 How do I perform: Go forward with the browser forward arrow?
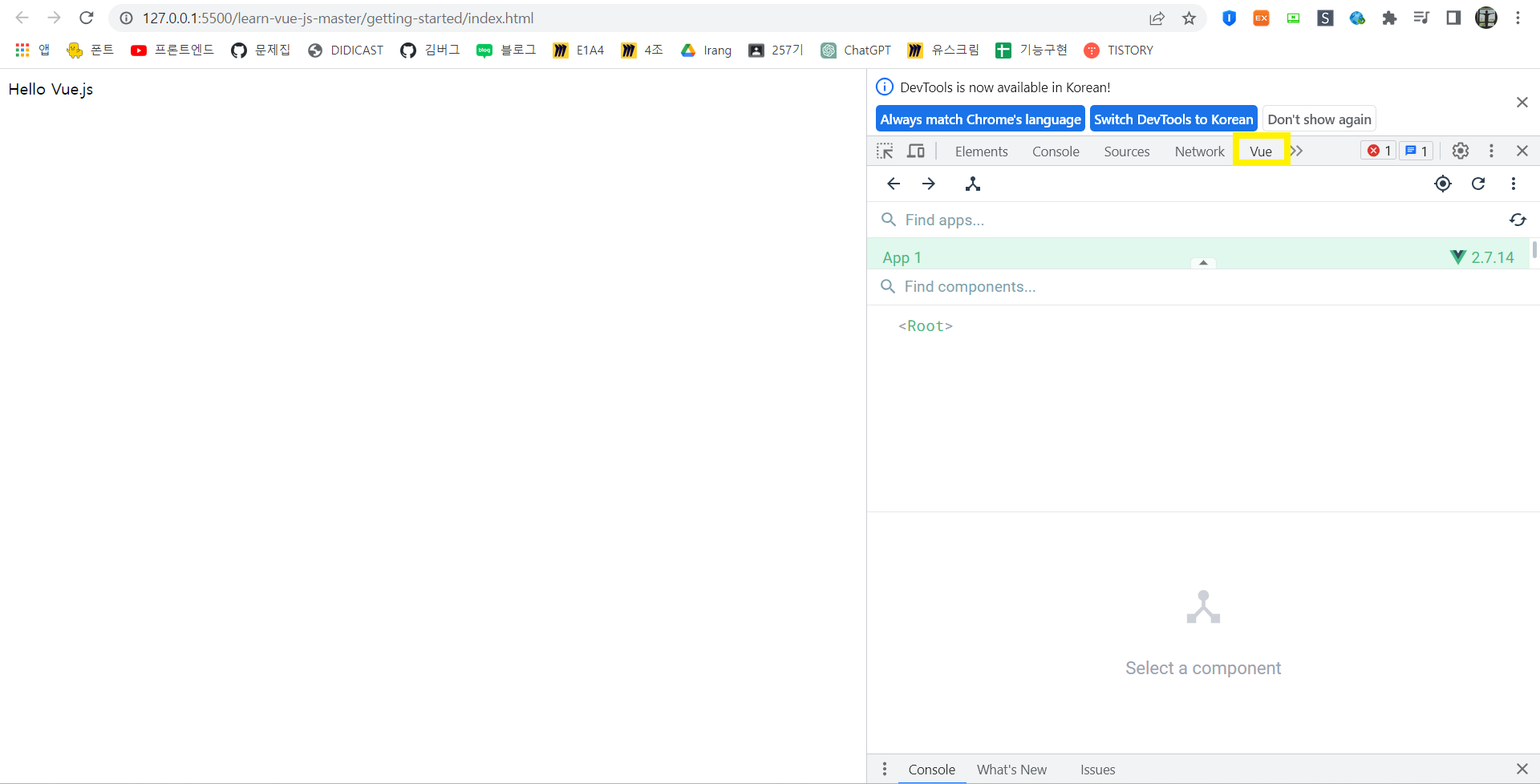pos(54,18)
